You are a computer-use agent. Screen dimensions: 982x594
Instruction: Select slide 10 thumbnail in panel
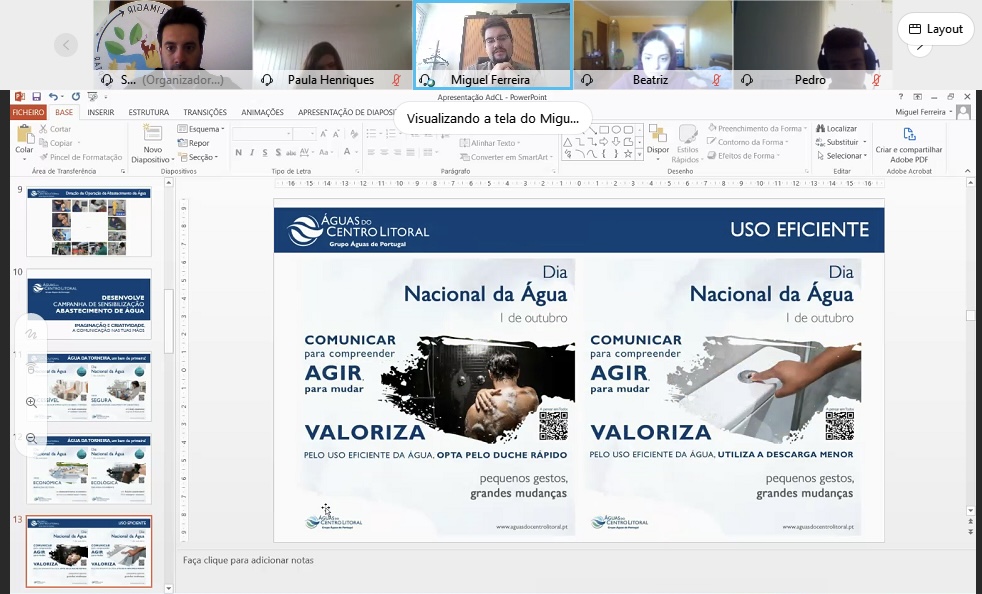click(89, 304)
